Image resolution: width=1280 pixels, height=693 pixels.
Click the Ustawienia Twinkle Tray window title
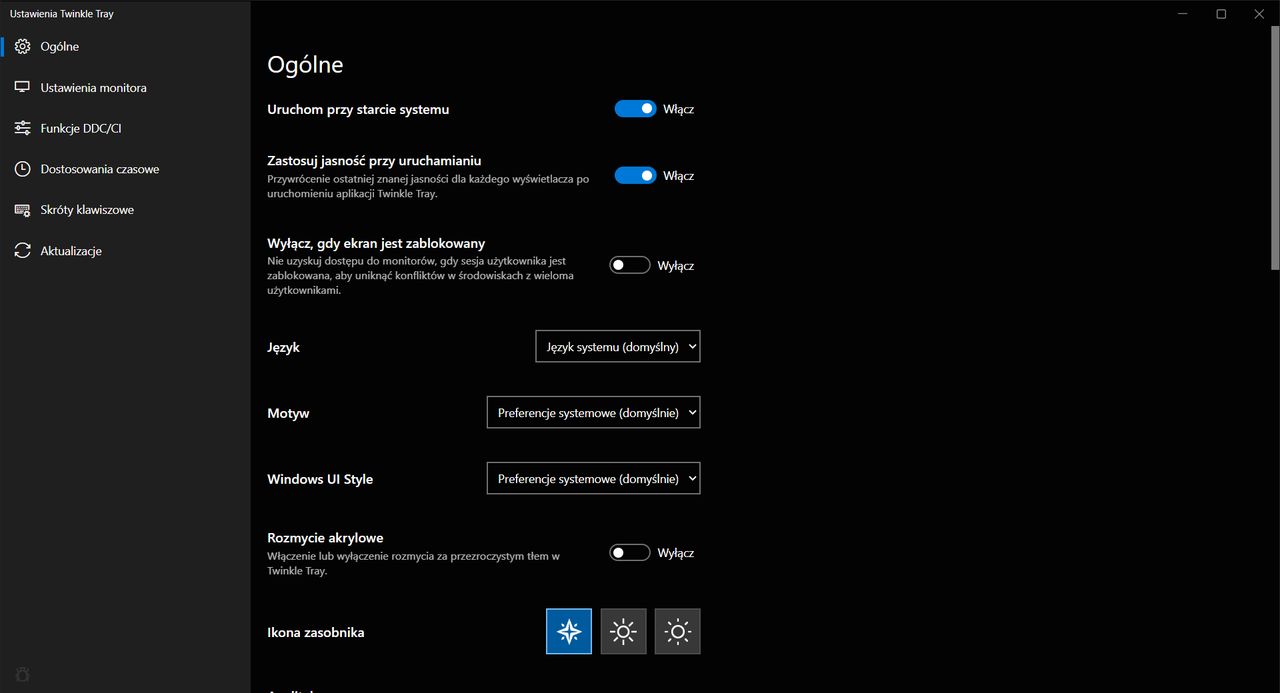pos(62,14)
